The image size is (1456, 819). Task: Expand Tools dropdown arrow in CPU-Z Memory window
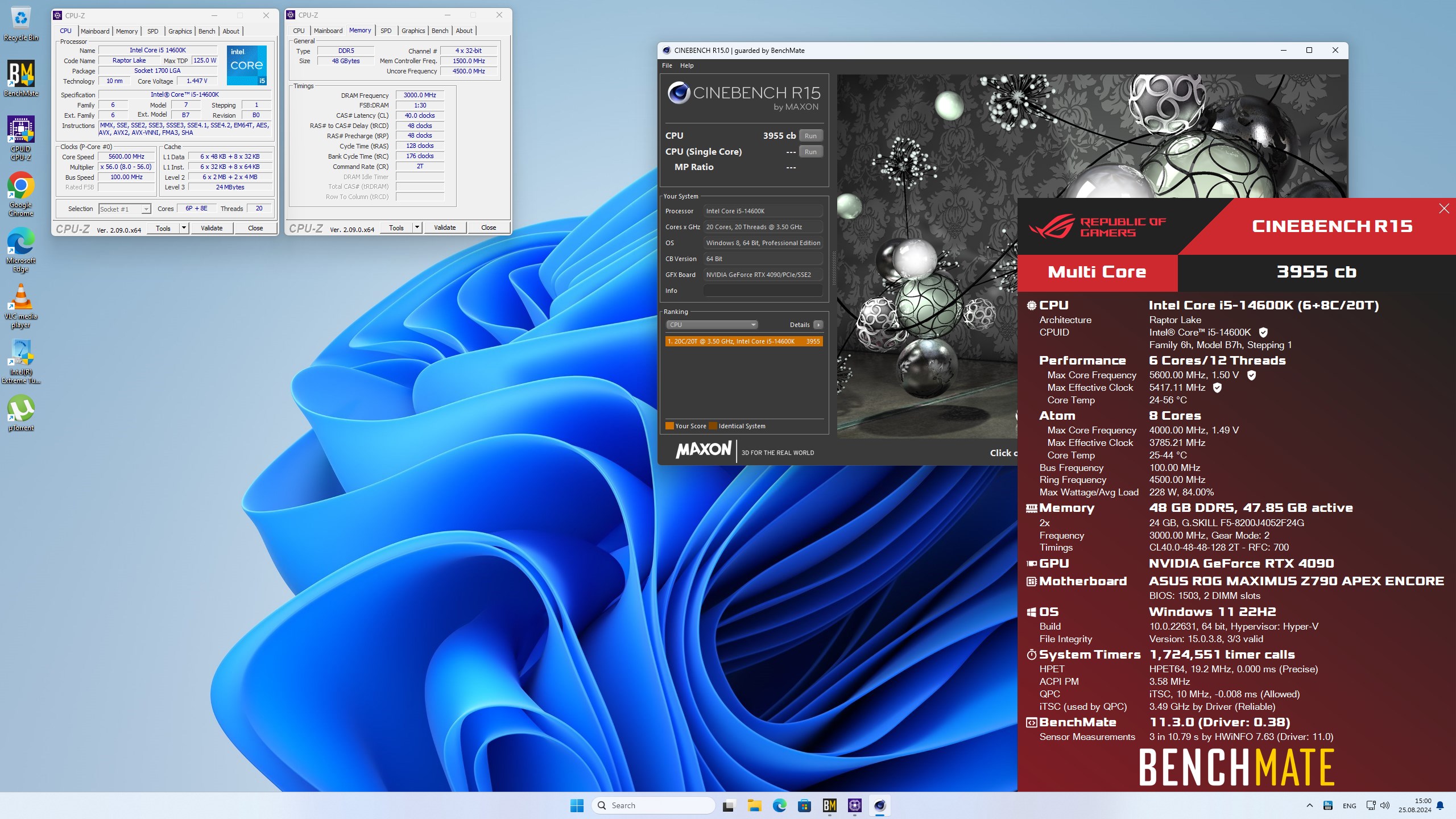(417, 227)
